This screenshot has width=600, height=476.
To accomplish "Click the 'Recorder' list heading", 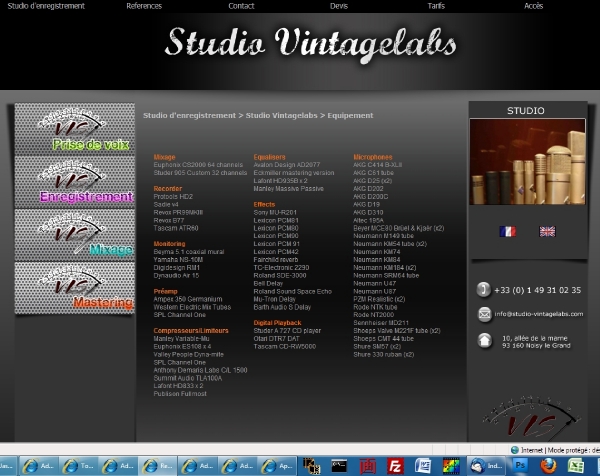I will pyautogui.click(x=168, y=189).
